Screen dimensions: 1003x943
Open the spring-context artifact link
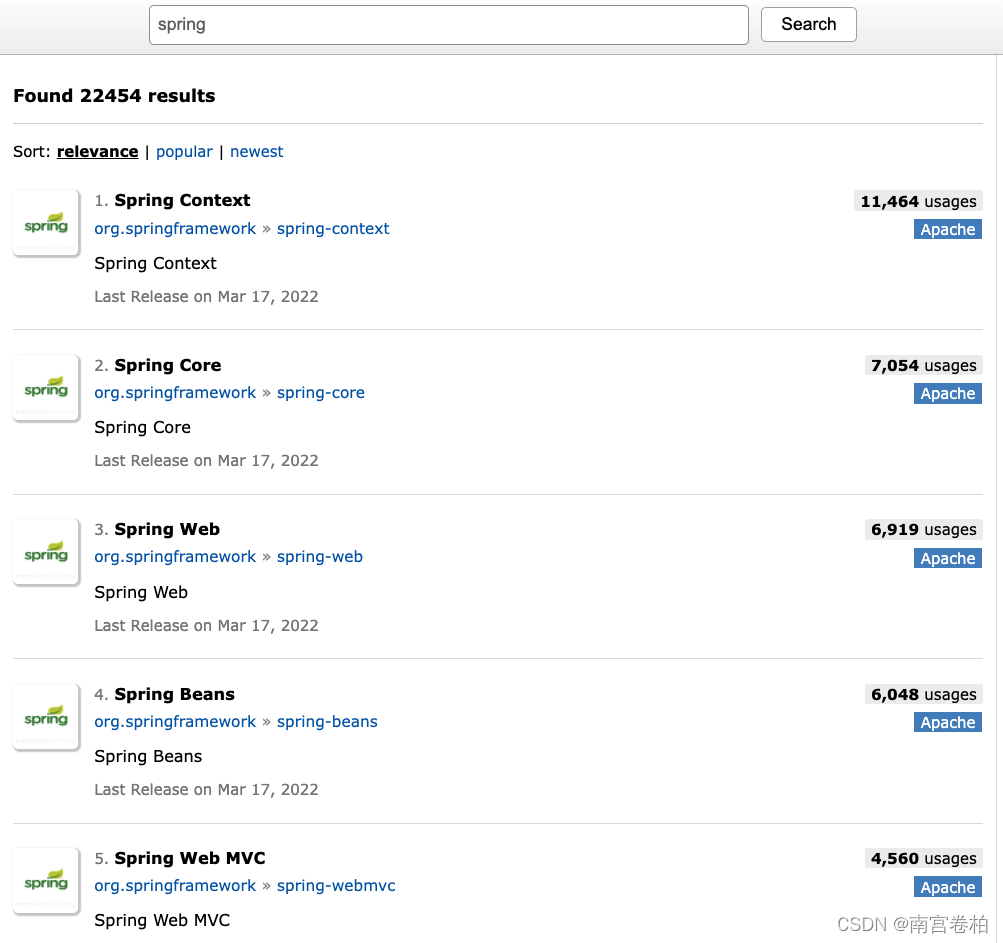pyautogui.click(x=333, y=229)
